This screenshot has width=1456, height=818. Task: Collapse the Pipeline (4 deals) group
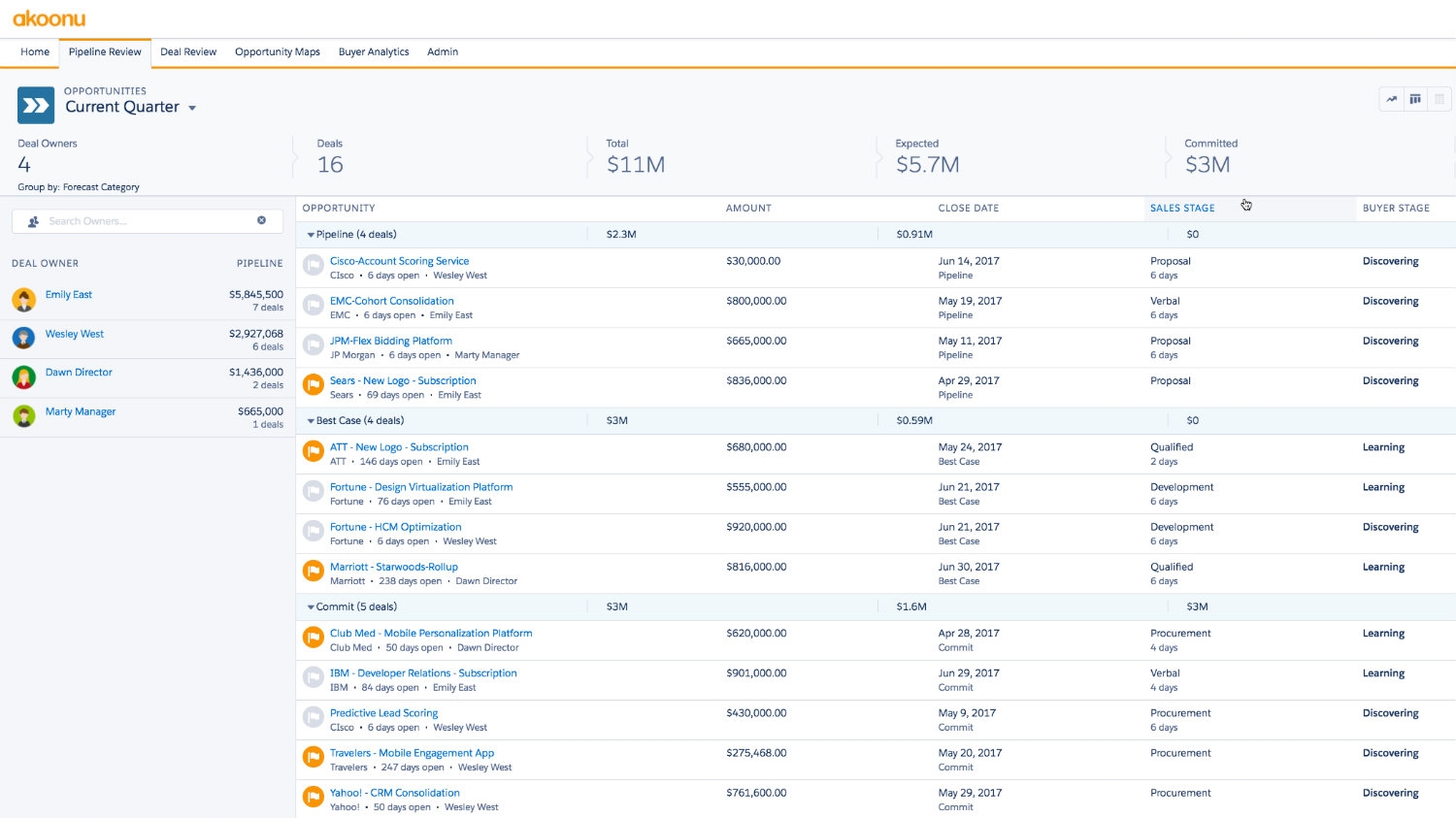[311, 235]
